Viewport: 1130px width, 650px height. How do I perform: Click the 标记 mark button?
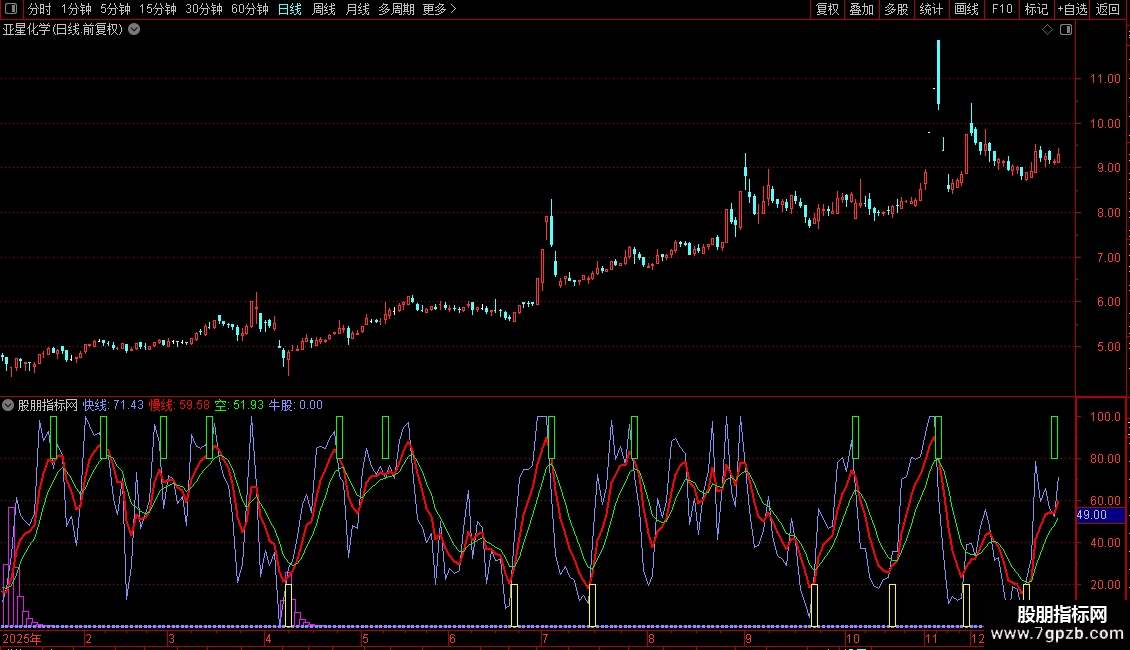coord(1036,9)
